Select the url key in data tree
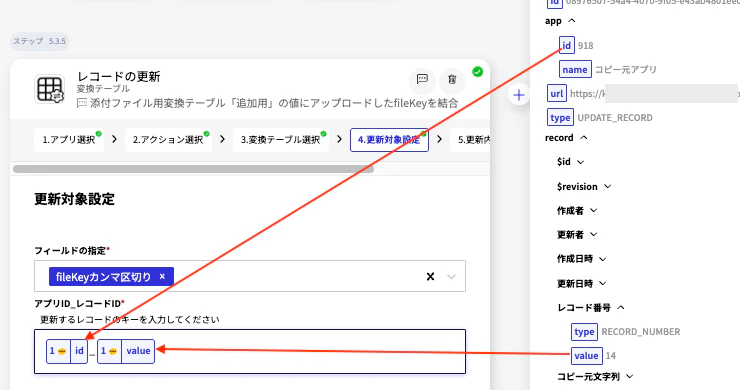This screenshot has height=390, width=740. coord(556,93)
